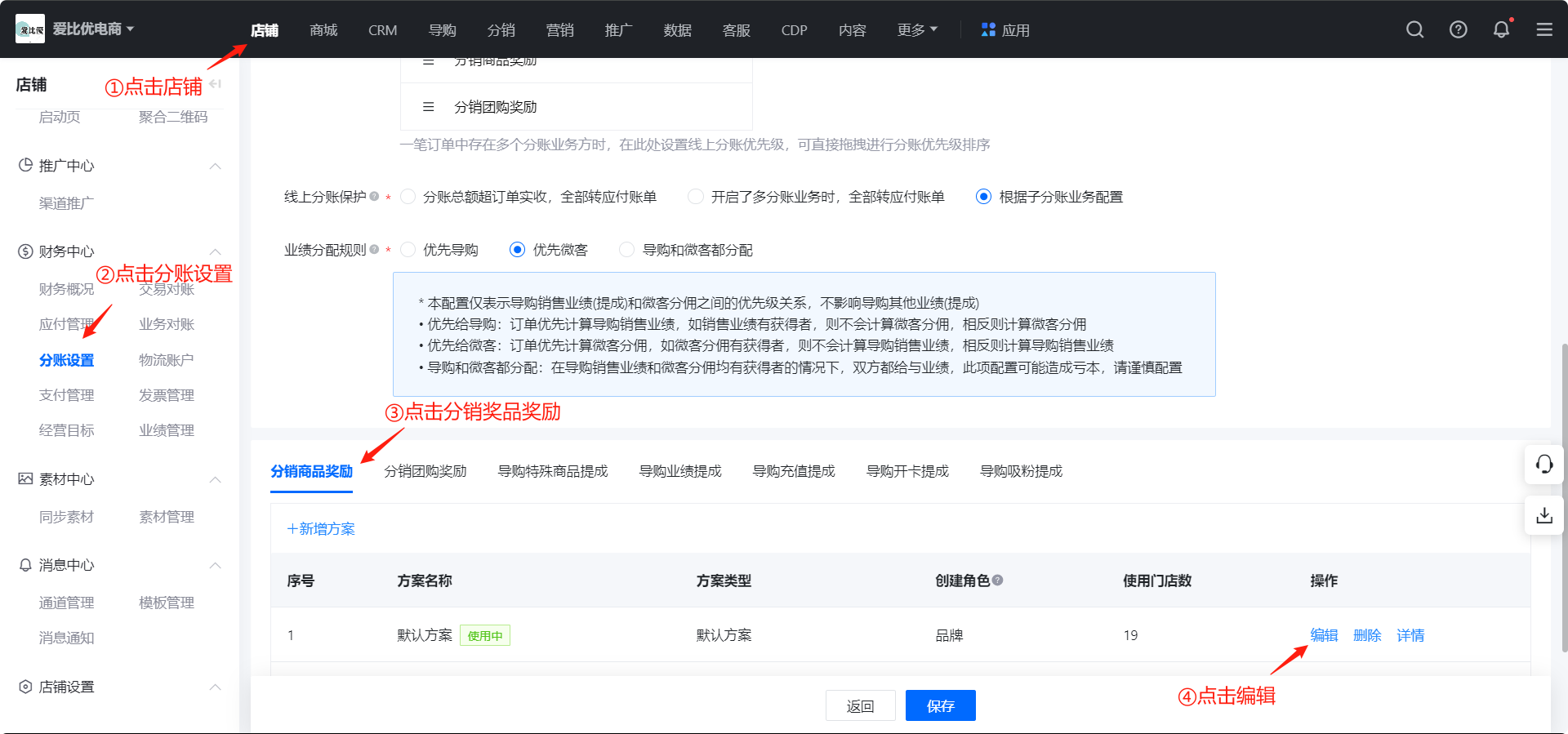The image size is (1568, 734).
Task: Open the 商城 top navigation tab
Action: coord(323,30)
